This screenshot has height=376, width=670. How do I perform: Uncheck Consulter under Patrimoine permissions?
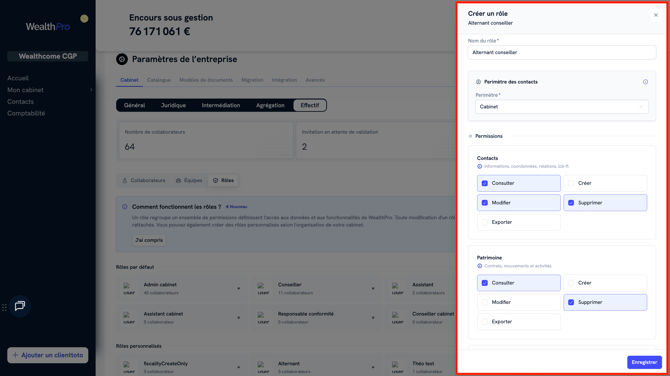click(485, 283)
